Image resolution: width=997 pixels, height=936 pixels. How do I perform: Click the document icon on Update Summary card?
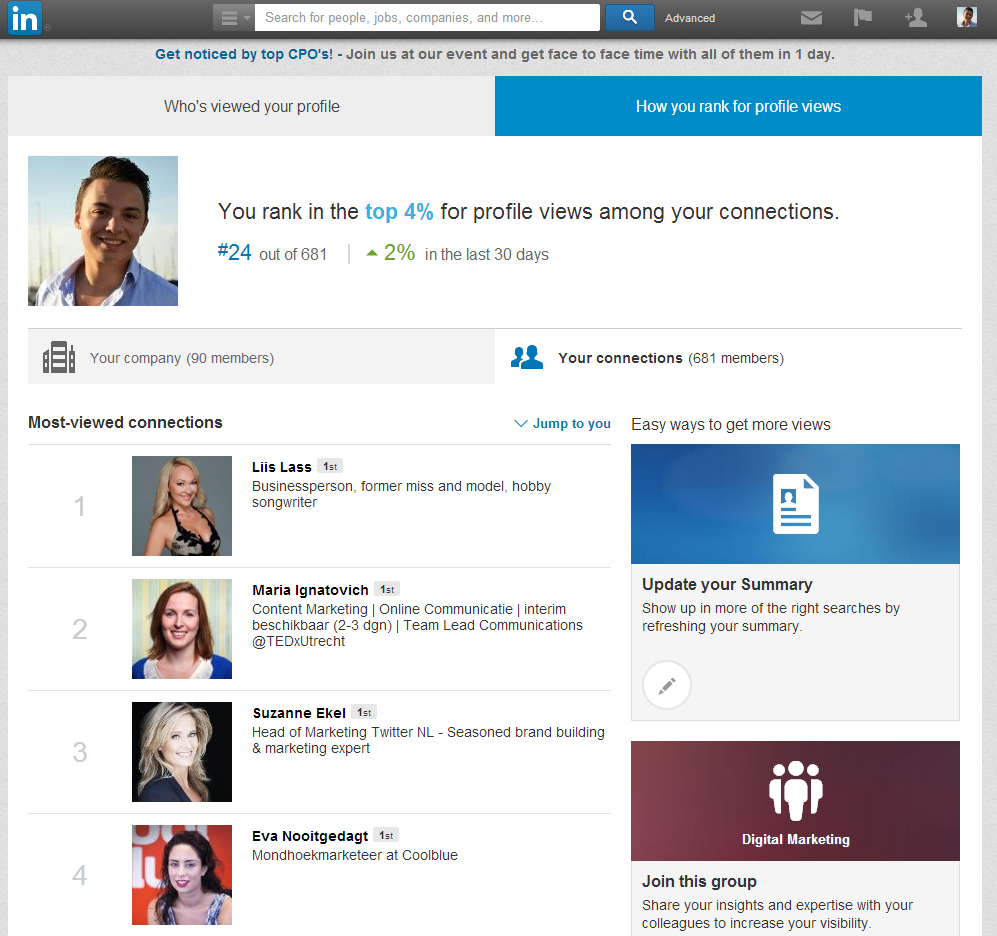(795, 504)
